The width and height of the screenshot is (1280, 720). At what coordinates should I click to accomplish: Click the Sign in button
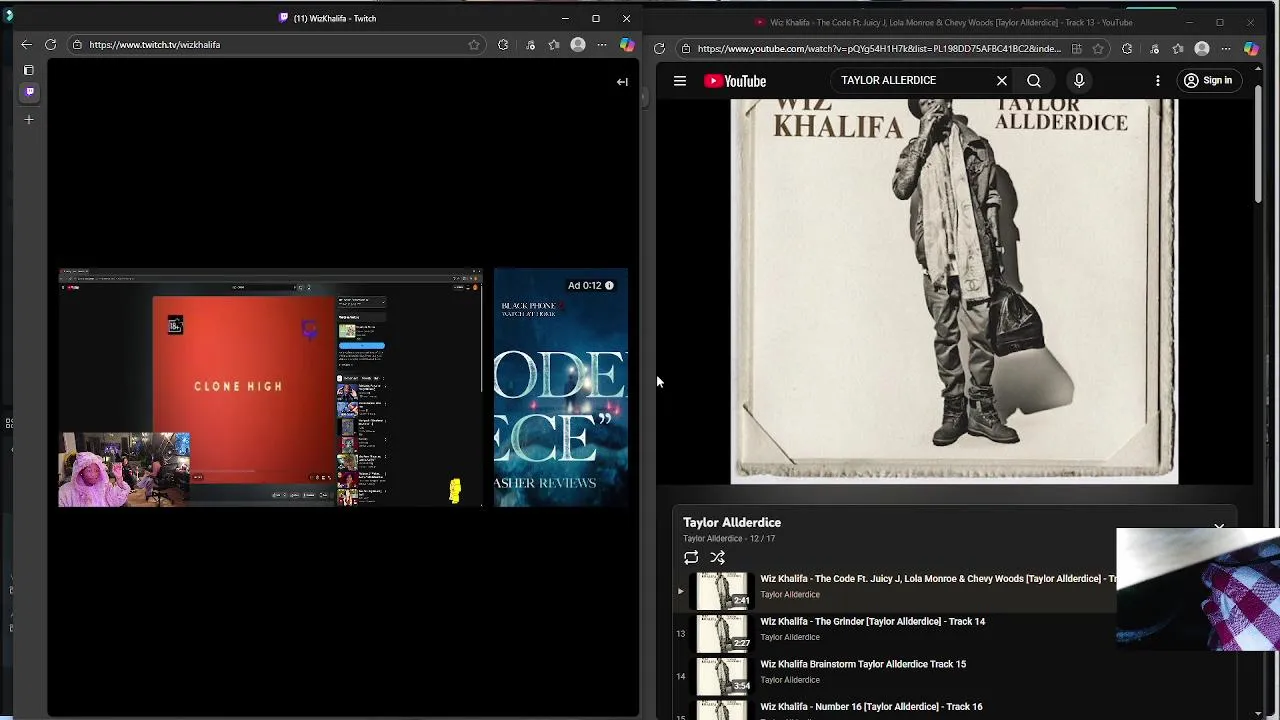[x=1207, y=80]
